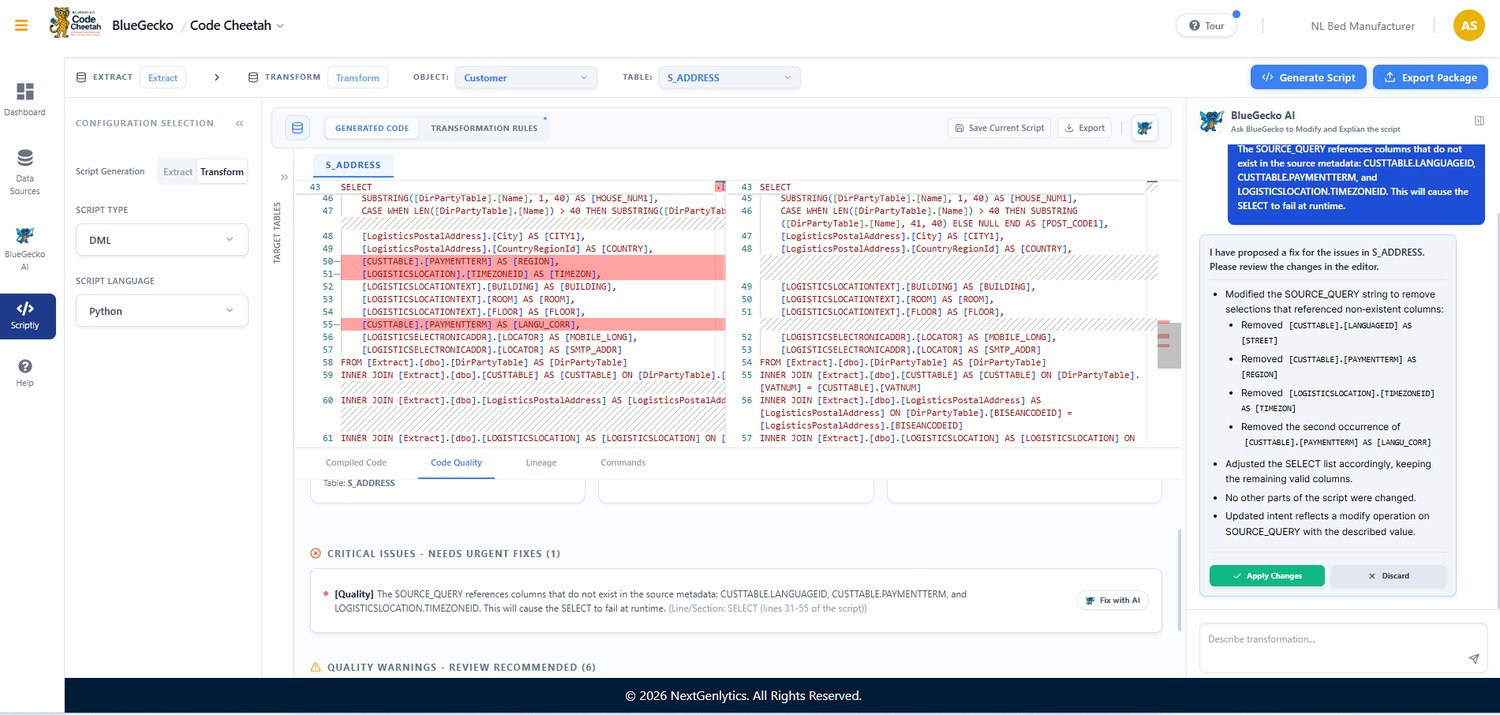Click the Export button in editor toolbar
The width and height of the screenshot is (1500, 715).
[x=1084, y=128]
